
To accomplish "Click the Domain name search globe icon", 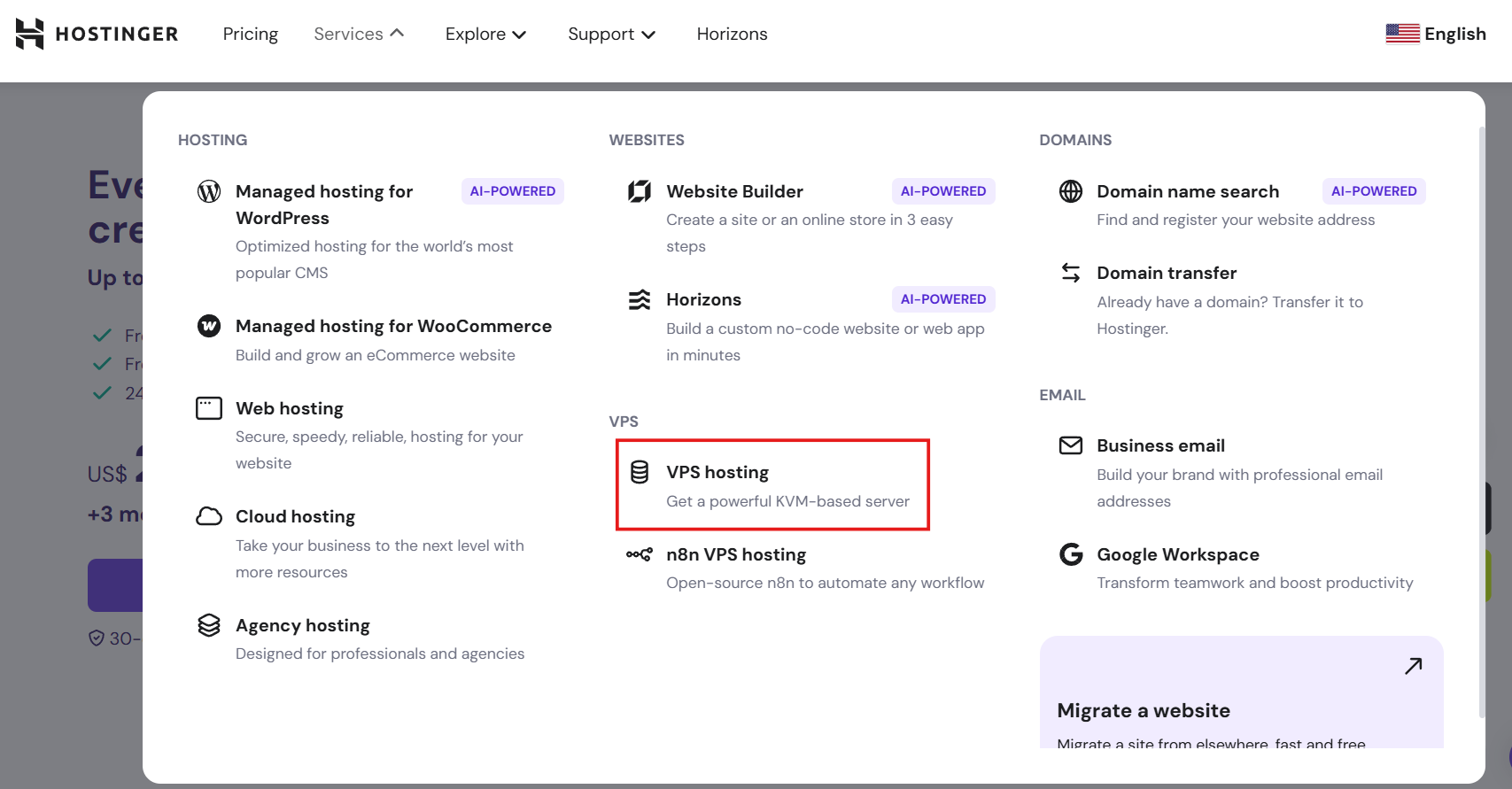I will point(1071,191).
